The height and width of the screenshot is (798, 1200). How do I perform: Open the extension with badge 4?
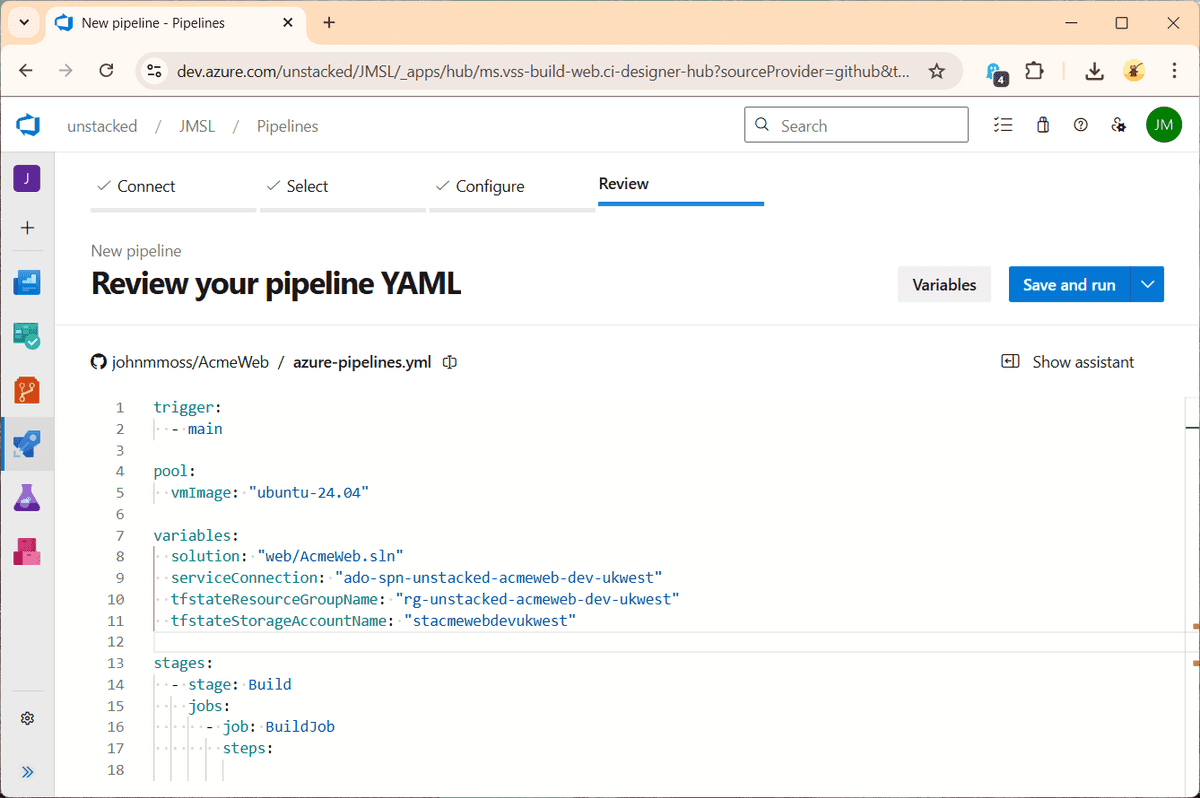pyautogui.click(x=995, y=72)
